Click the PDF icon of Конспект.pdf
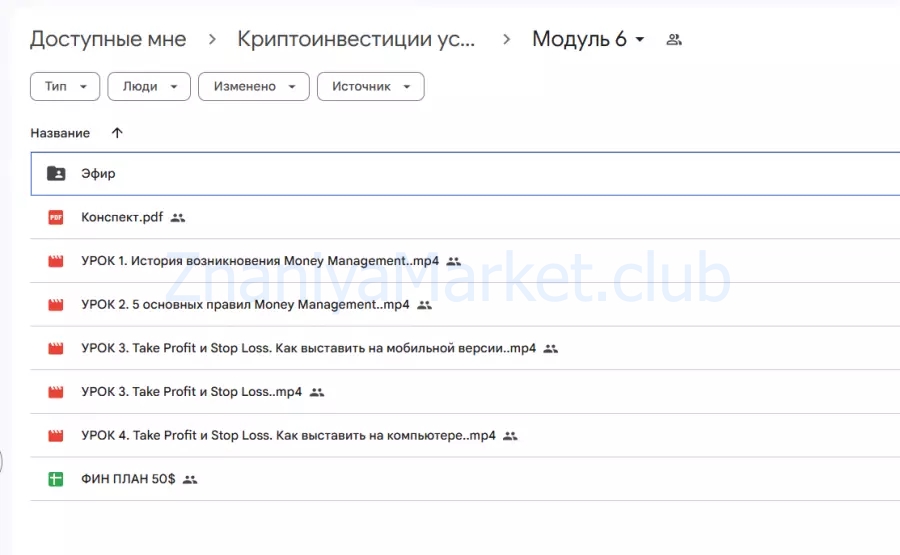The image size is (900, 555). pos(56,218)
